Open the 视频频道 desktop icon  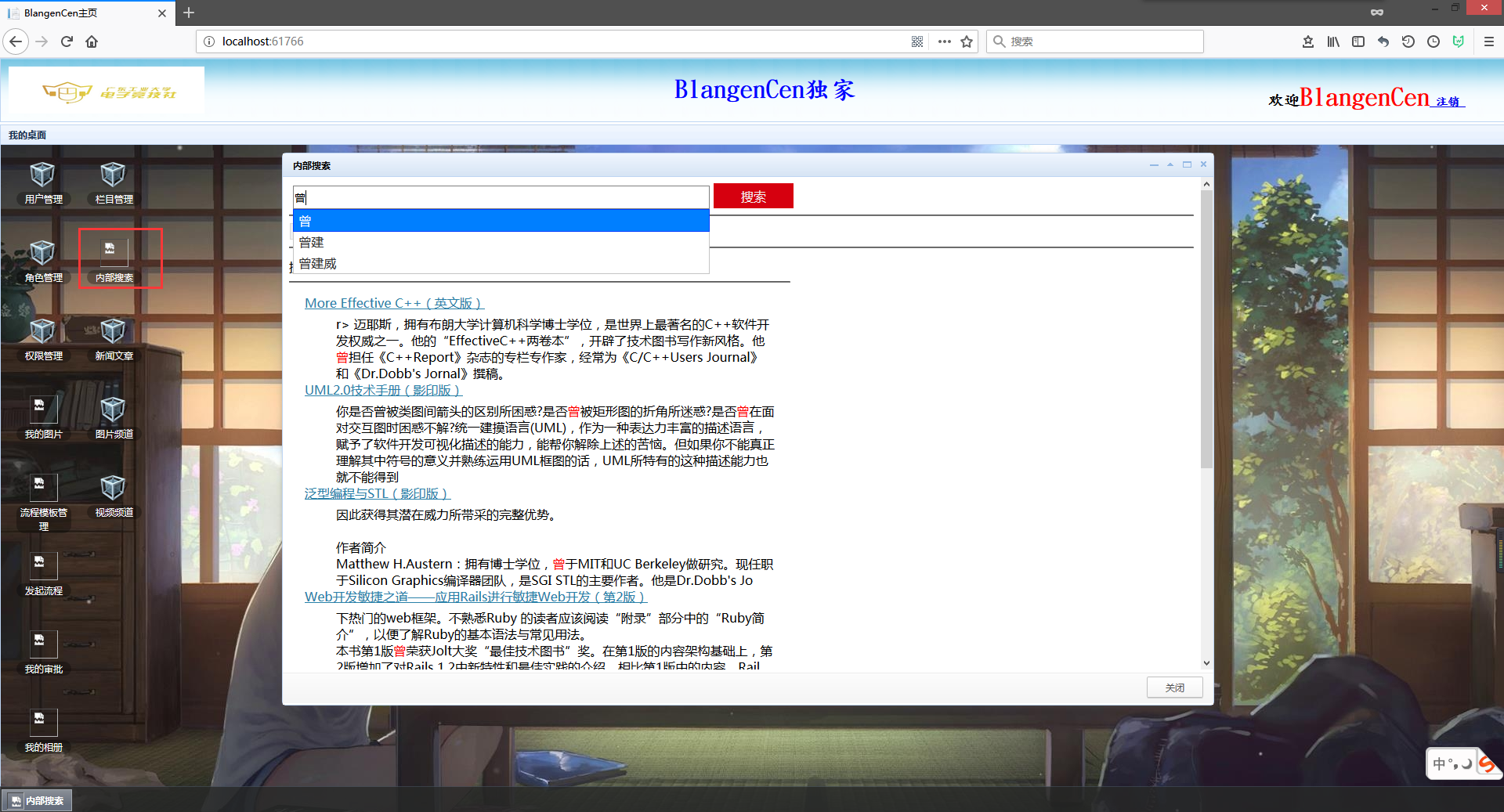114,496
